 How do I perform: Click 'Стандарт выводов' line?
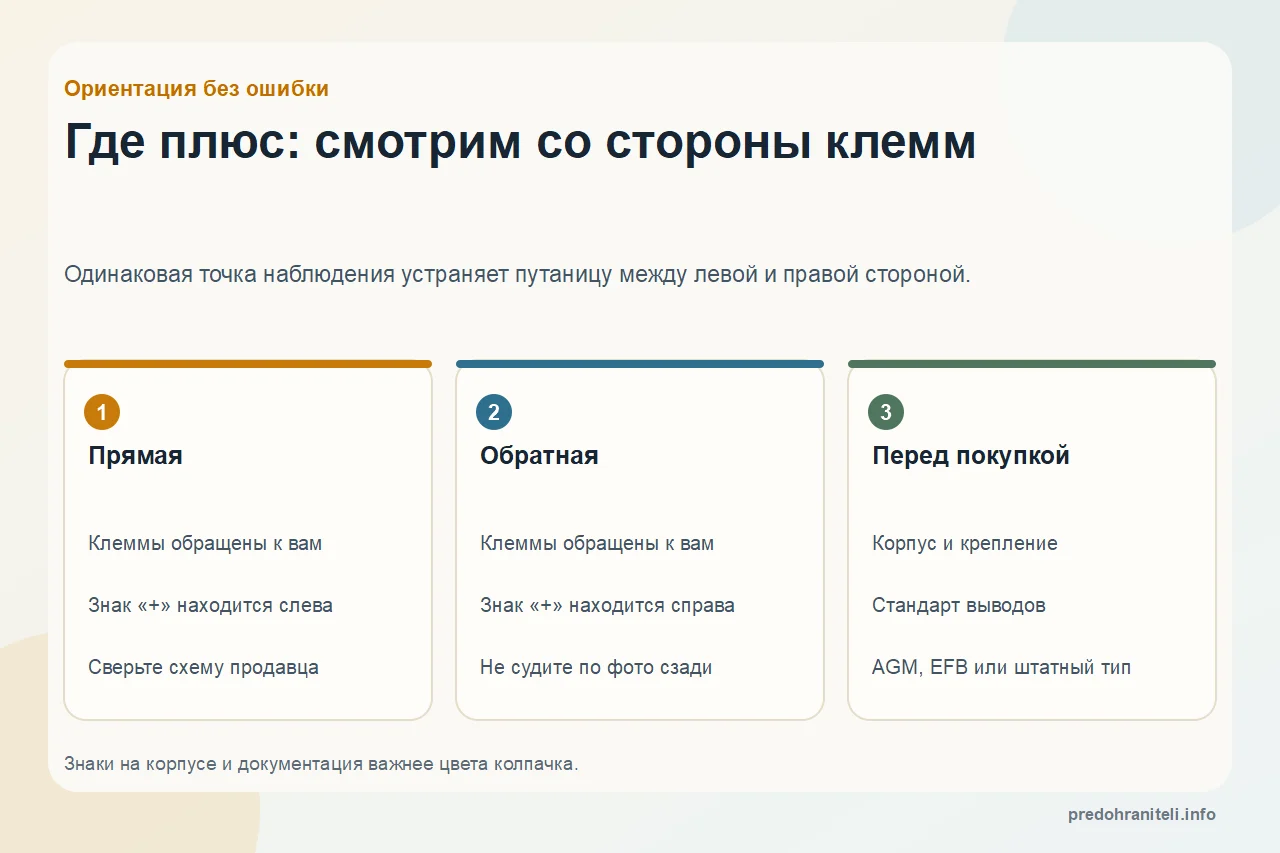coord(959,606)
